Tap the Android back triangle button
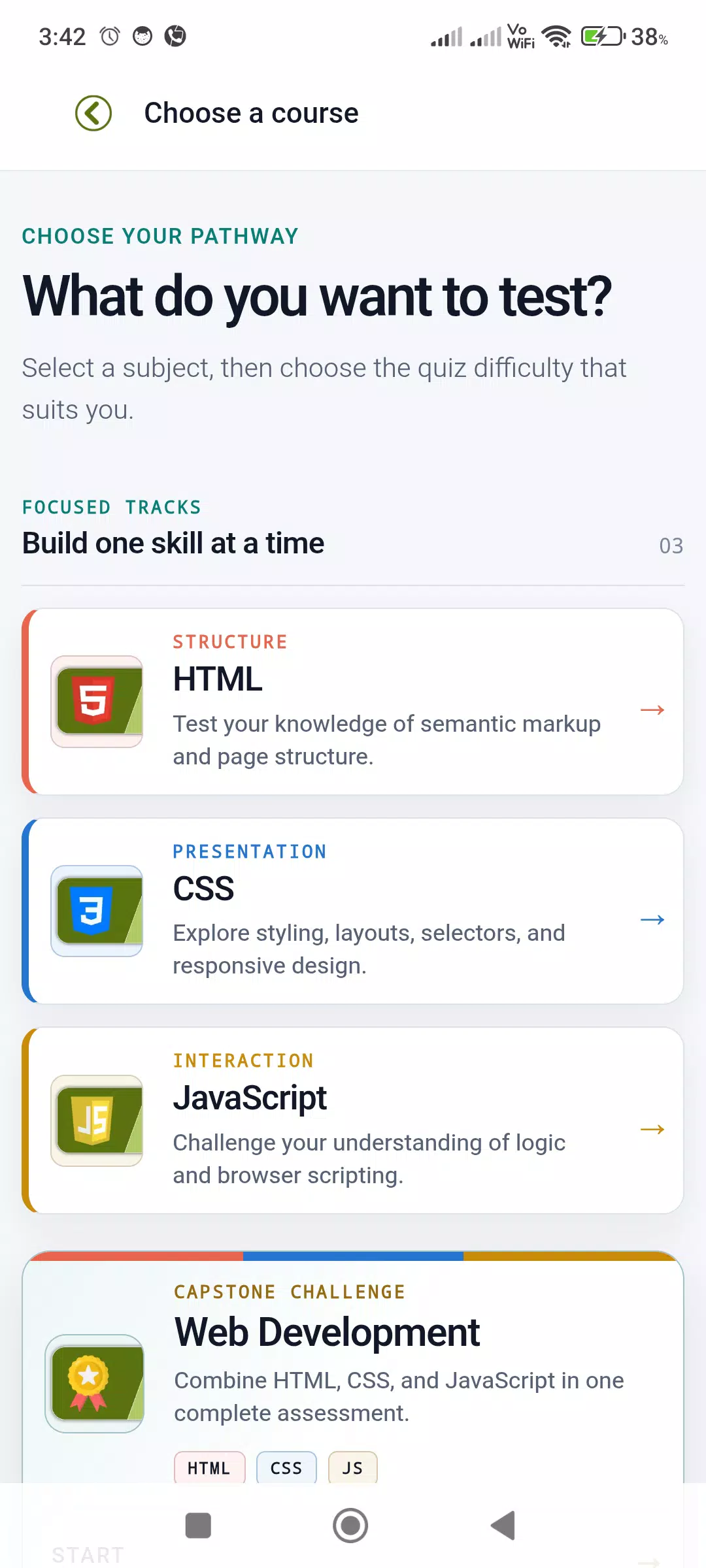The width and height of the screenshot is (706, 1568). [x=503, y=1526]
